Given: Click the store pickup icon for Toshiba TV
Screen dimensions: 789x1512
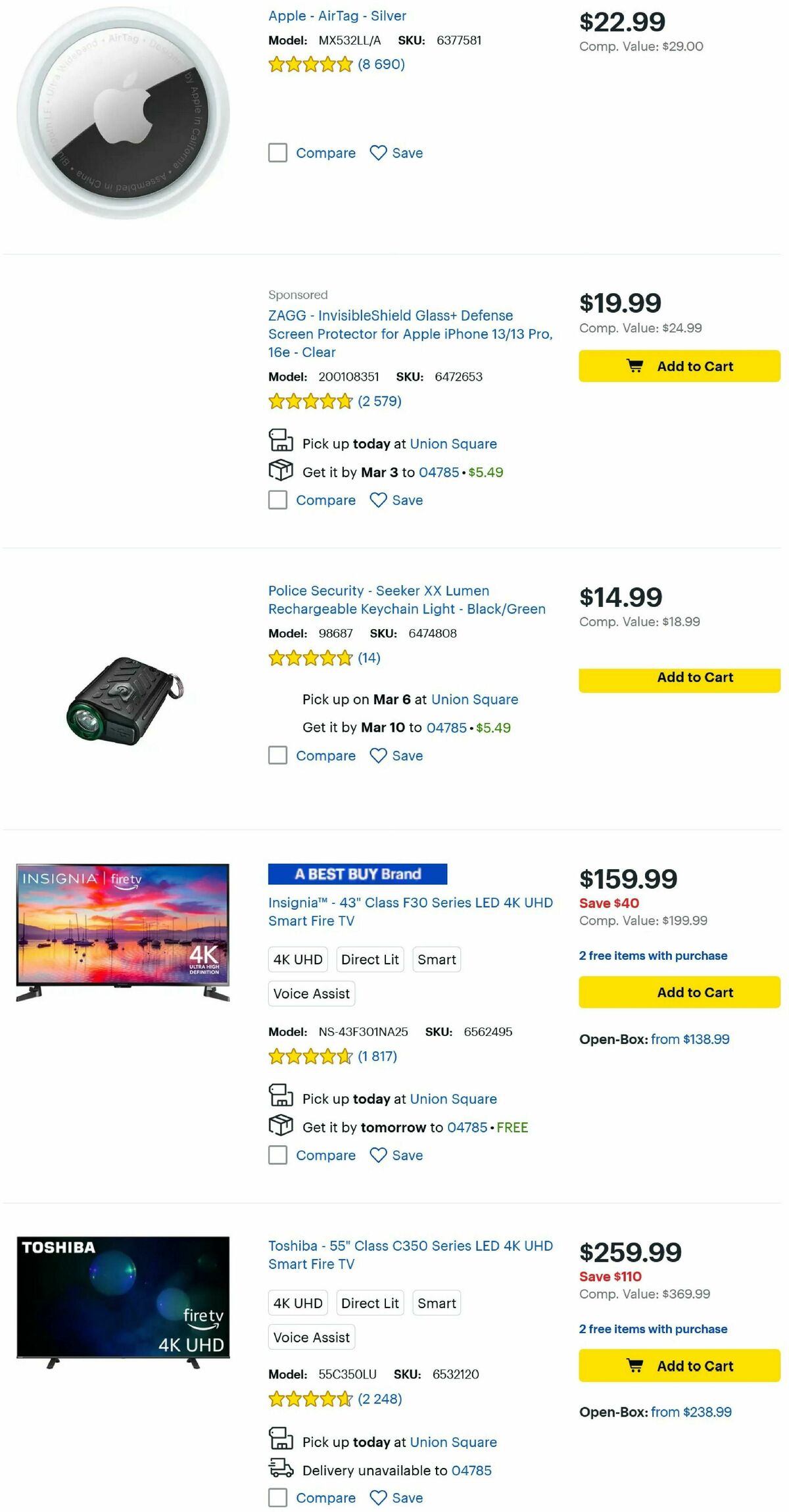Looking at the screenshot, I should coord(281,1442).
